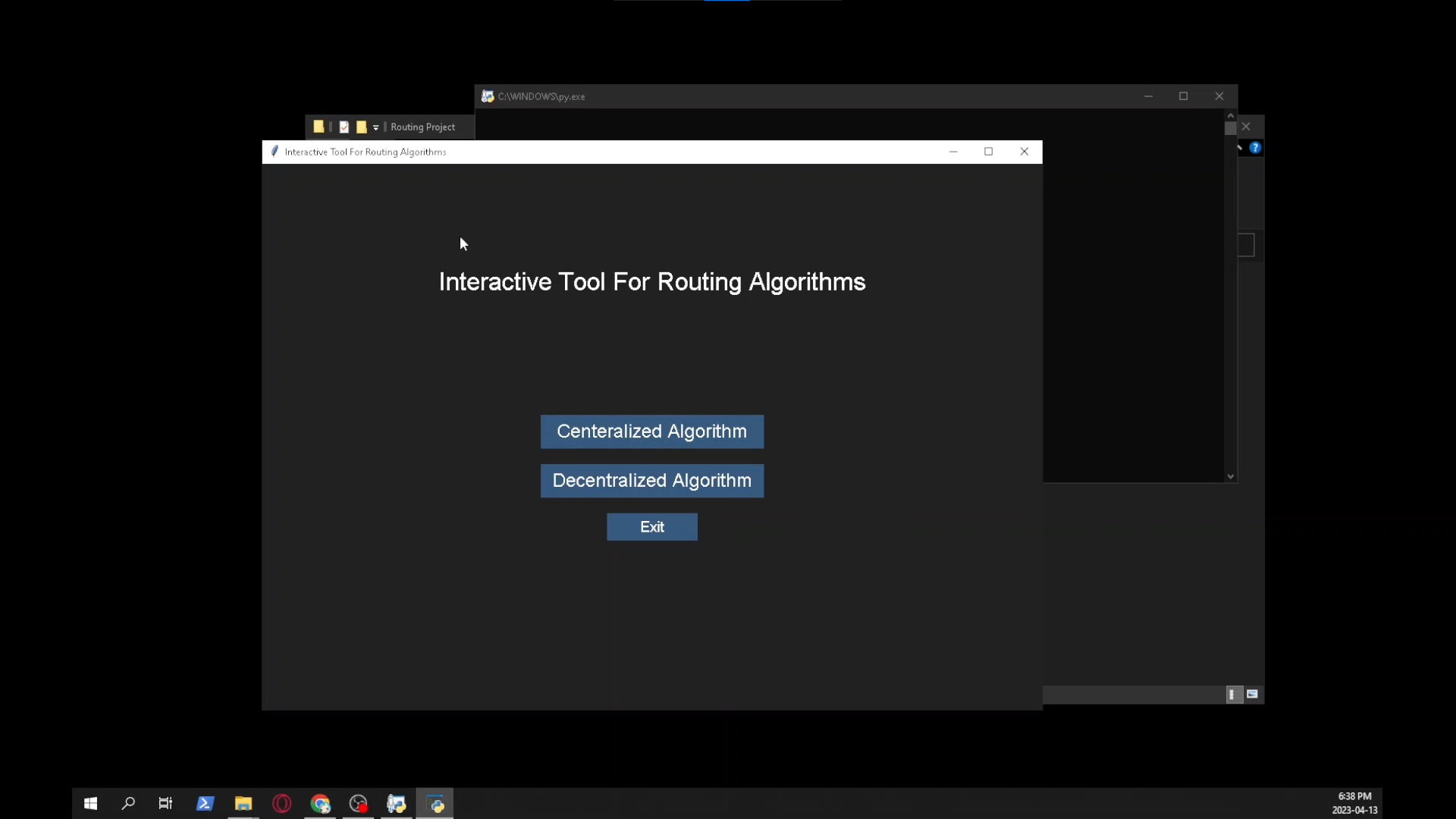Select the Python launcher taskbar icon
The height and width of the screenshot is (819, 1456).
(397, 803)
